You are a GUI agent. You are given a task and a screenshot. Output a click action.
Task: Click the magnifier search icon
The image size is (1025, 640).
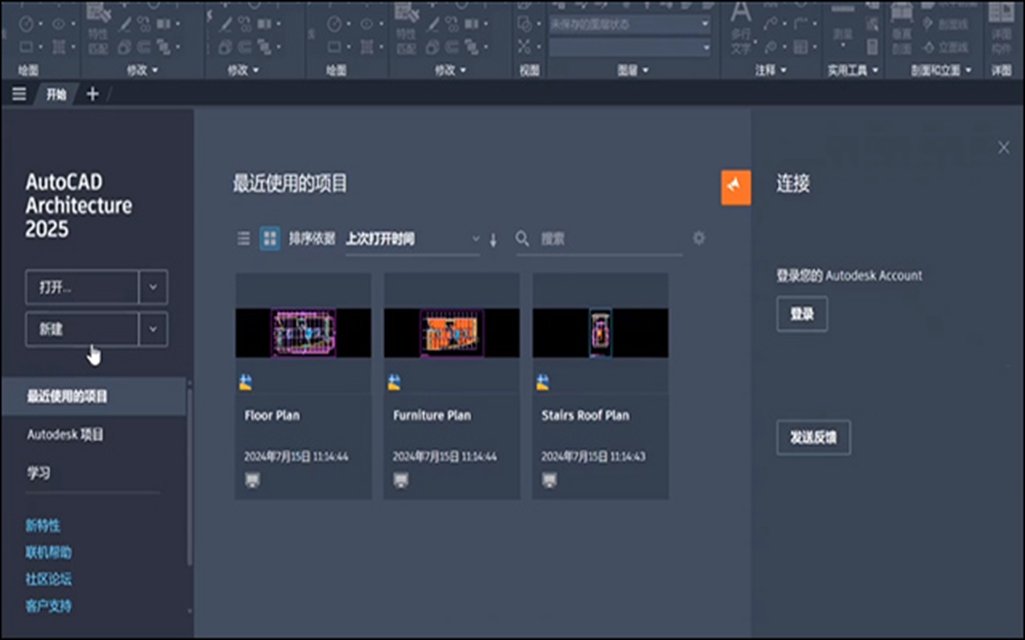tap(522, 239)
